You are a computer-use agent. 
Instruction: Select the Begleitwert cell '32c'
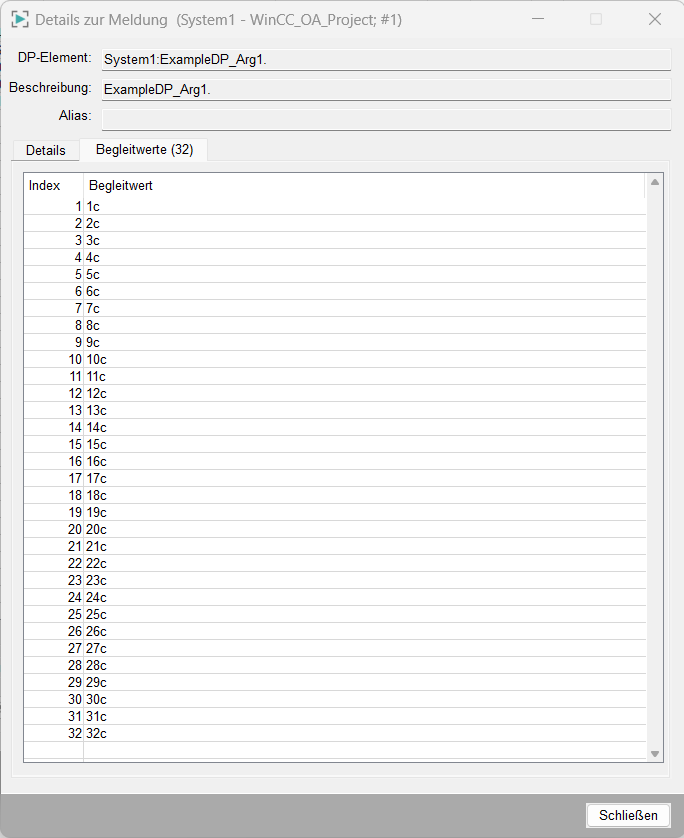pyautogui.click(x=364, y=733)
